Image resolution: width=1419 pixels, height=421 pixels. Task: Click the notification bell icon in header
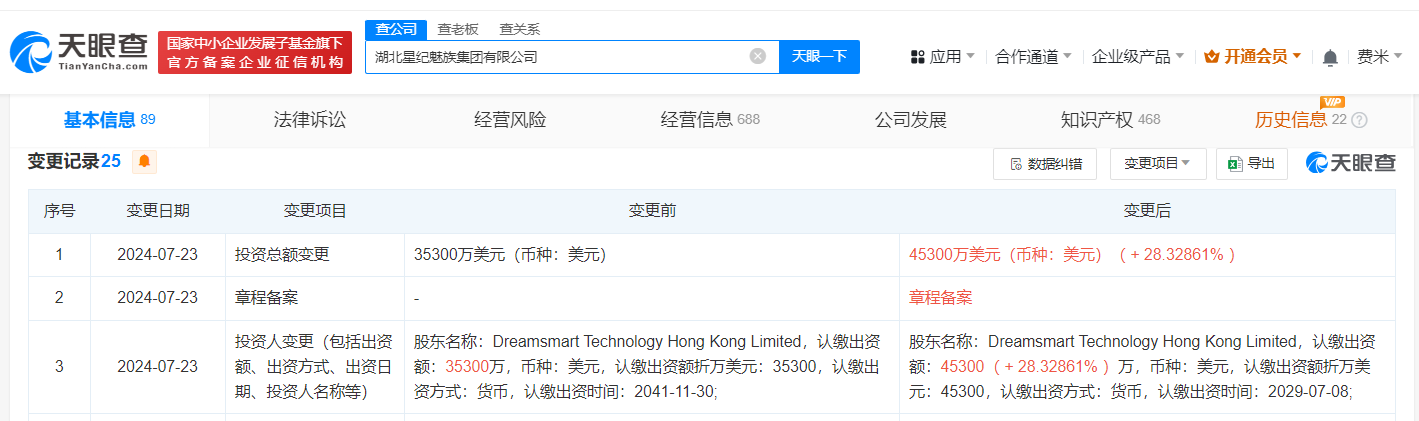(1329, 58)
